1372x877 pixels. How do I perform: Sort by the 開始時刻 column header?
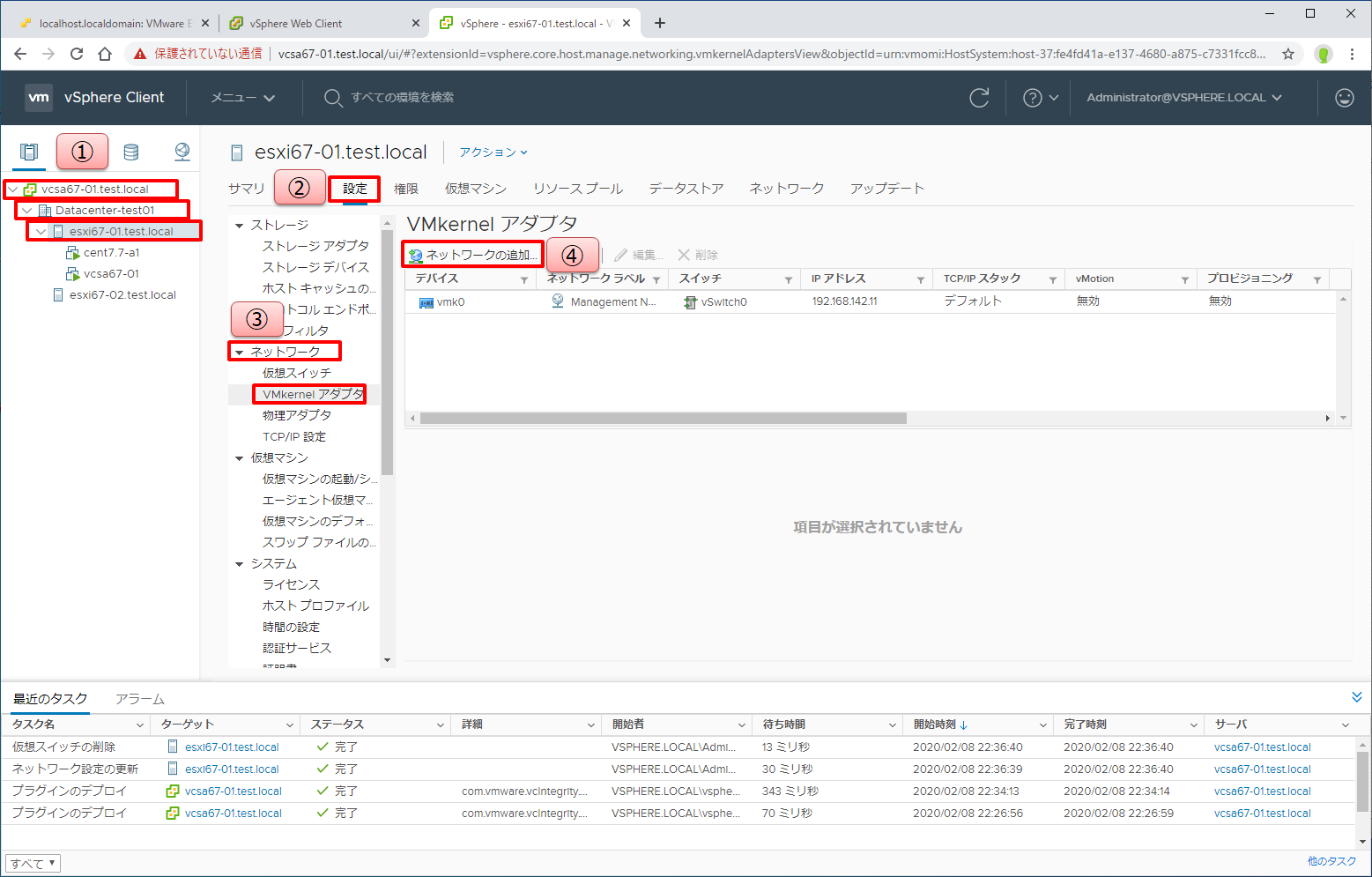940,725
